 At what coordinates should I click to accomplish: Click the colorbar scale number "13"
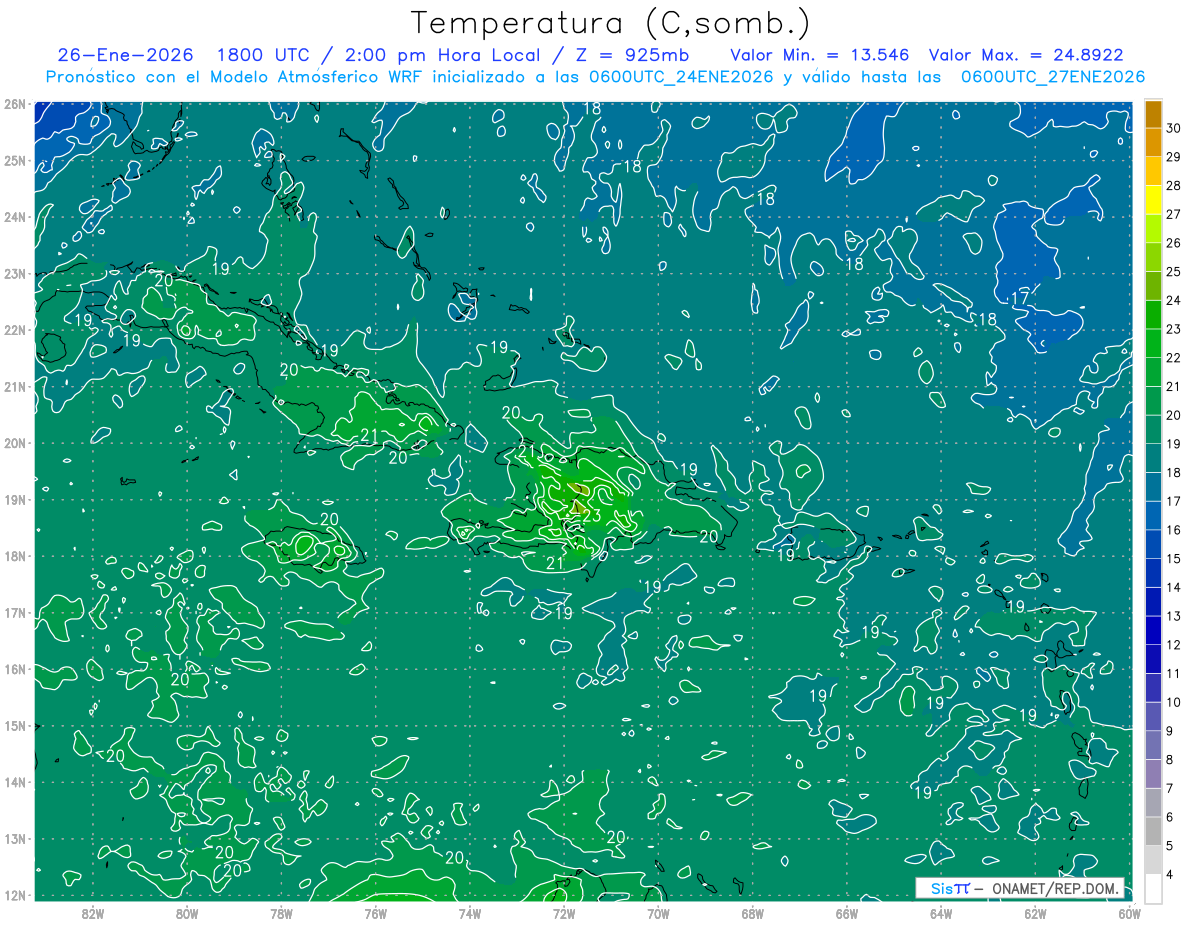(1175, 616)
